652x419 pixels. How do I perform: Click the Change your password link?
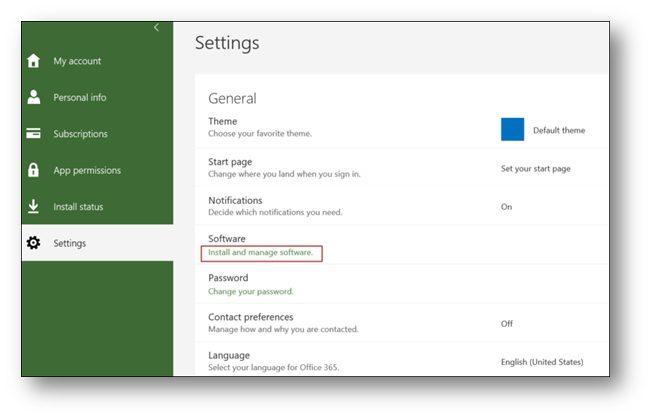tap(251, 291)
